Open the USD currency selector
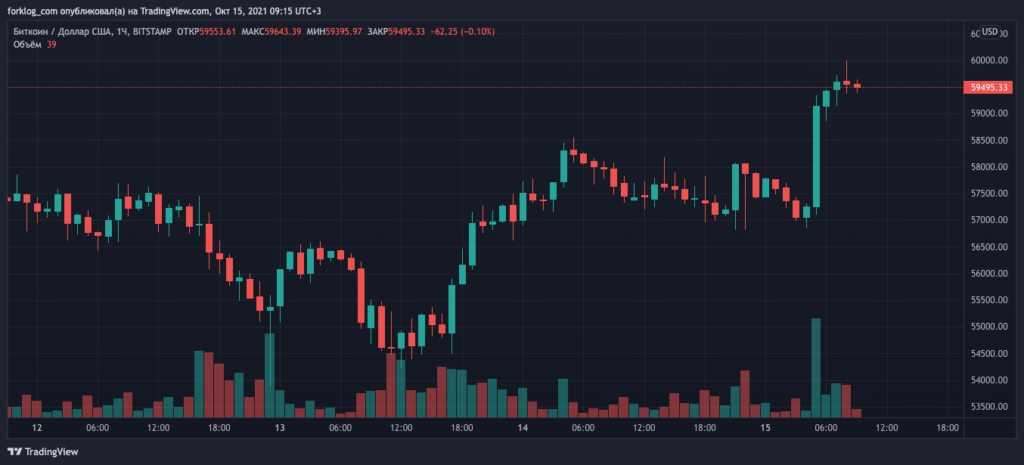 click(x=990, y=32)
